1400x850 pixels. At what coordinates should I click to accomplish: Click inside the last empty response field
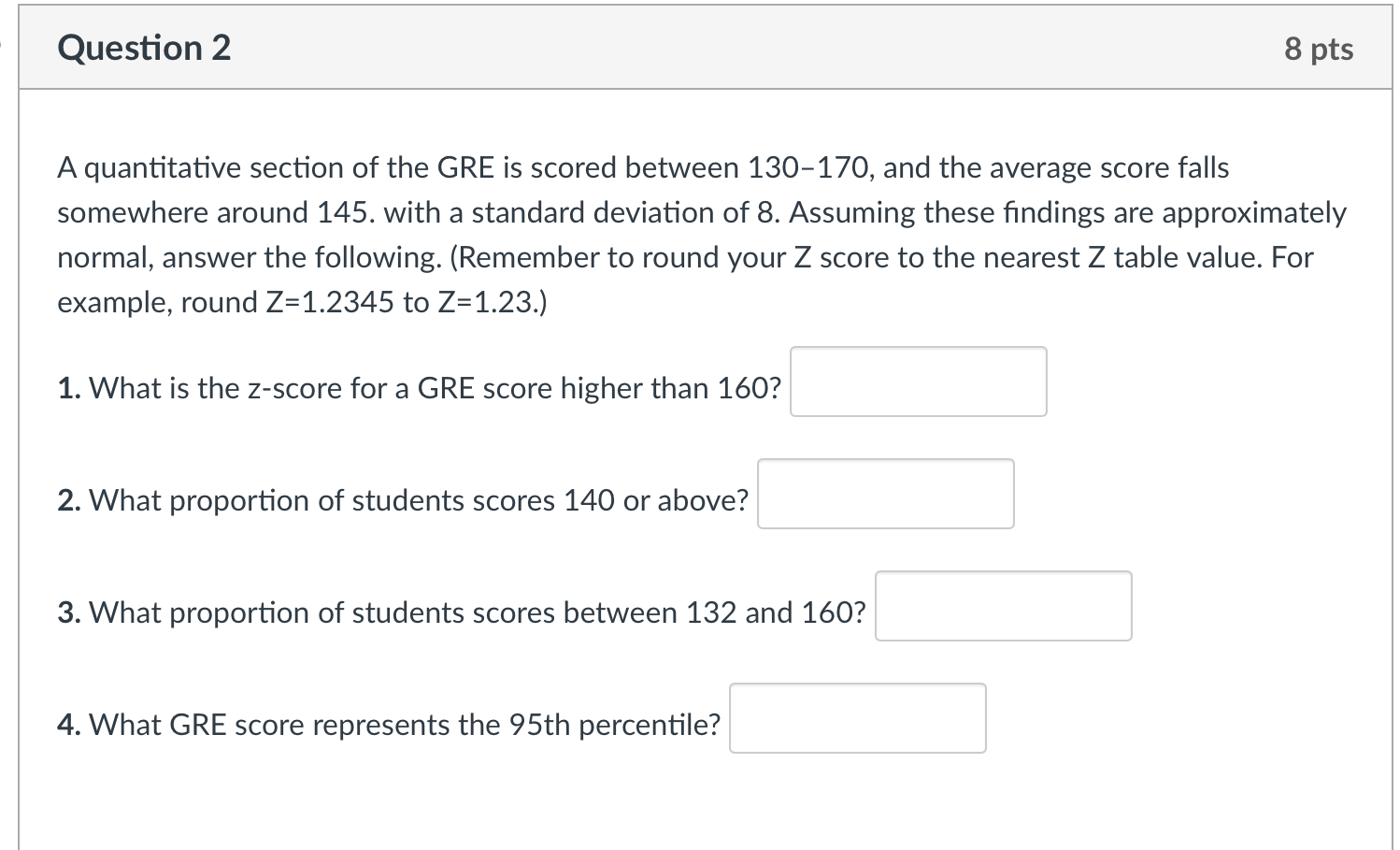857,717
